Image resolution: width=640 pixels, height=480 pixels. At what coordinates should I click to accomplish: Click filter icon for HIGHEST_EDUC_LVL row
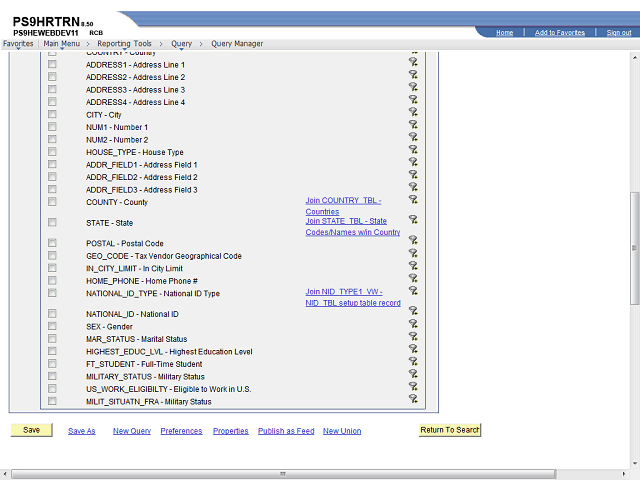point(413,349)
